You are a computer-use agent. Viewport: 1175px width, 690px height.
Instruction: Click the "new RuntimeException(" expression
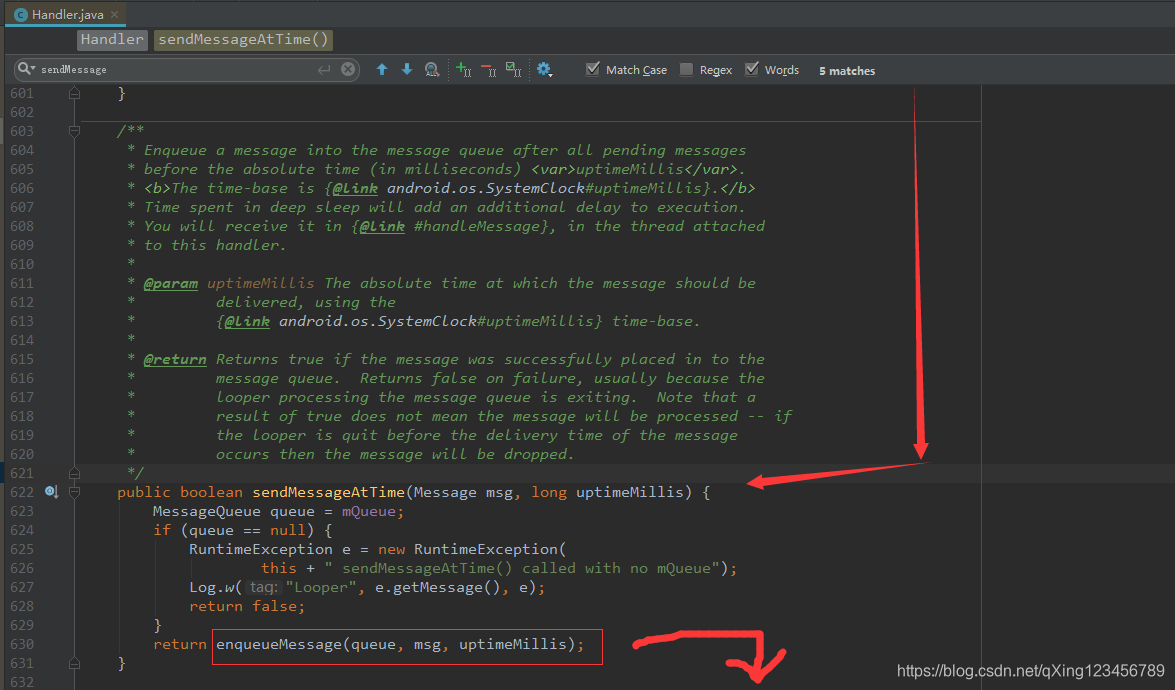pos(472,549)
